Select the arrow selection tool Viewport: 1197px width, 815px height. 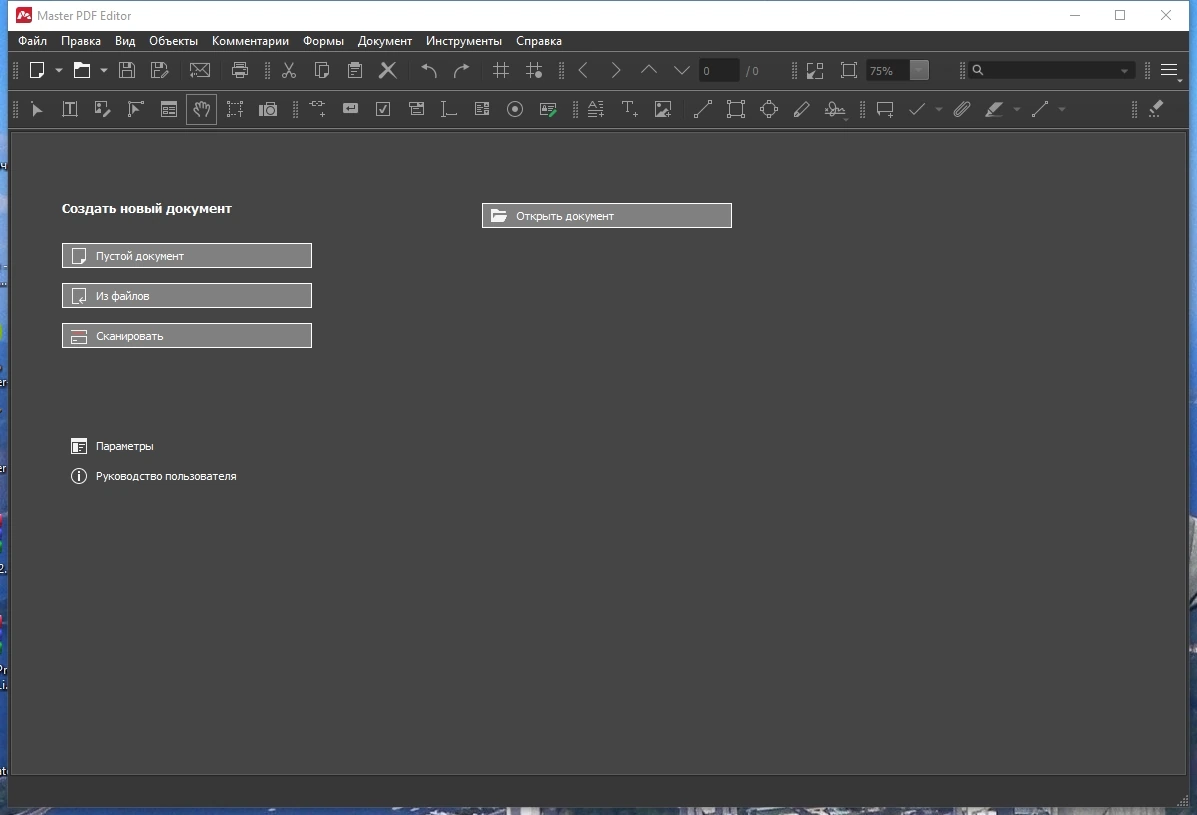click(37, 109)
